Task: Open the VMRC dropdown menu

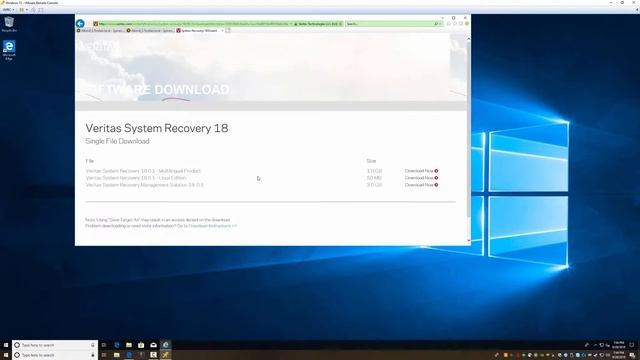Action: (8, 9)
